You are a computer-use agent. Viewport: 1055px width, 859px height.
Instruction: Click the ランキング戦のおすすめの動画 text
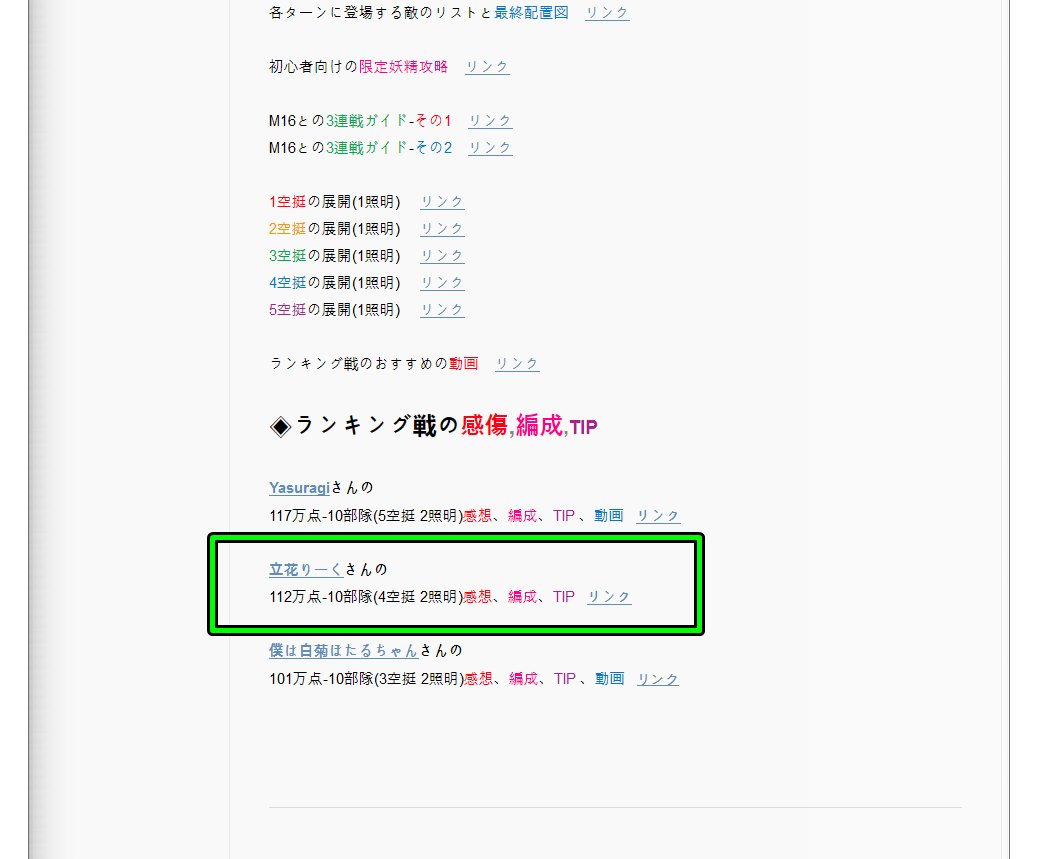(374, 364)
